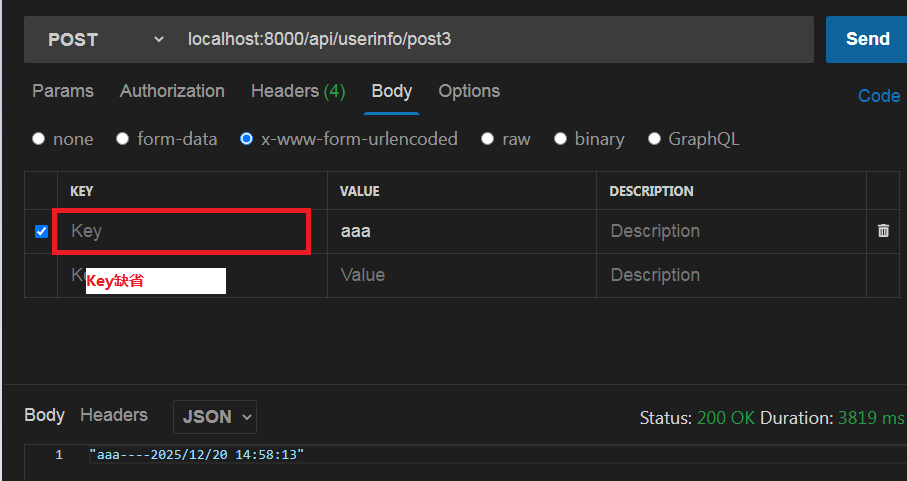Select the 'raw' body type radio
This screenshot has width=907, height=481.
tap(488, 139)
